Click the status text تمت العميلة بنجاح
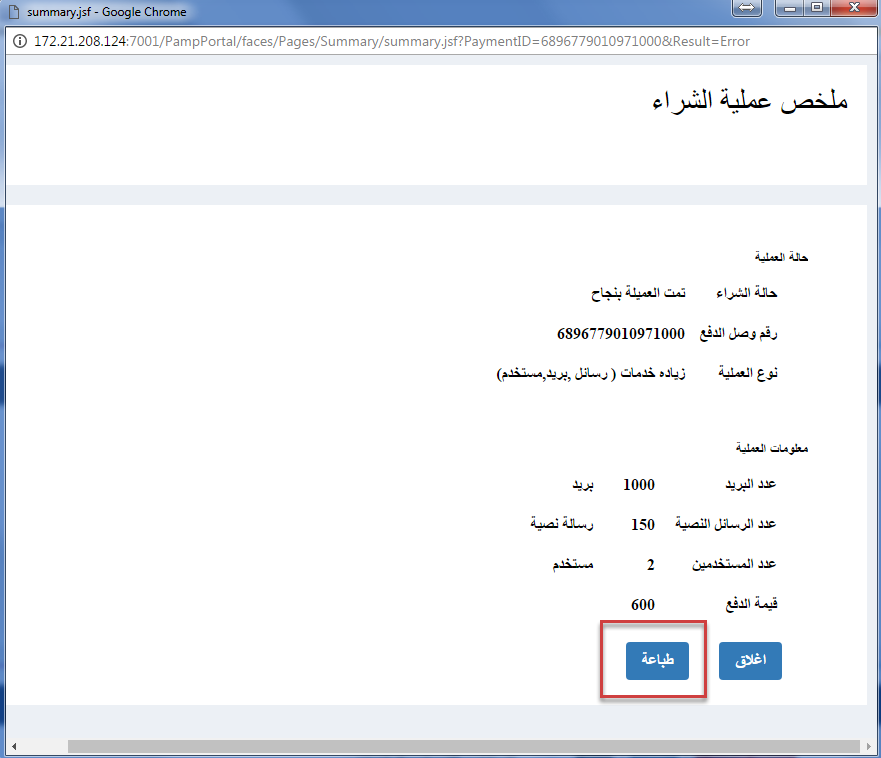This screenshot has height=758, width=881. click(638, 293)
